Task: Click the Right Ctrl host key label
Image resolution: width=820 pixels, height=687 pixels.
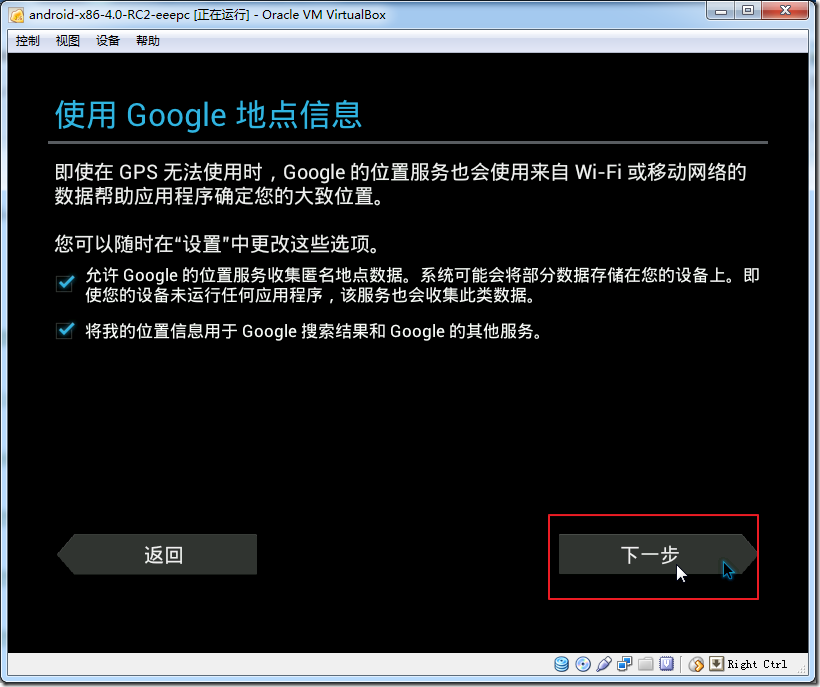Action: [x=757, y=664]
